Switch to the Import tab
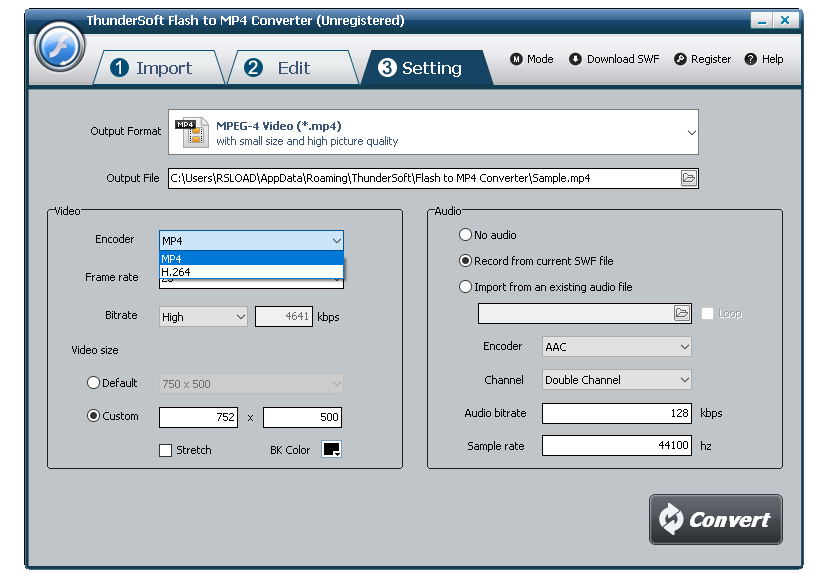The image size is (826, 582). tap(160, 67)
